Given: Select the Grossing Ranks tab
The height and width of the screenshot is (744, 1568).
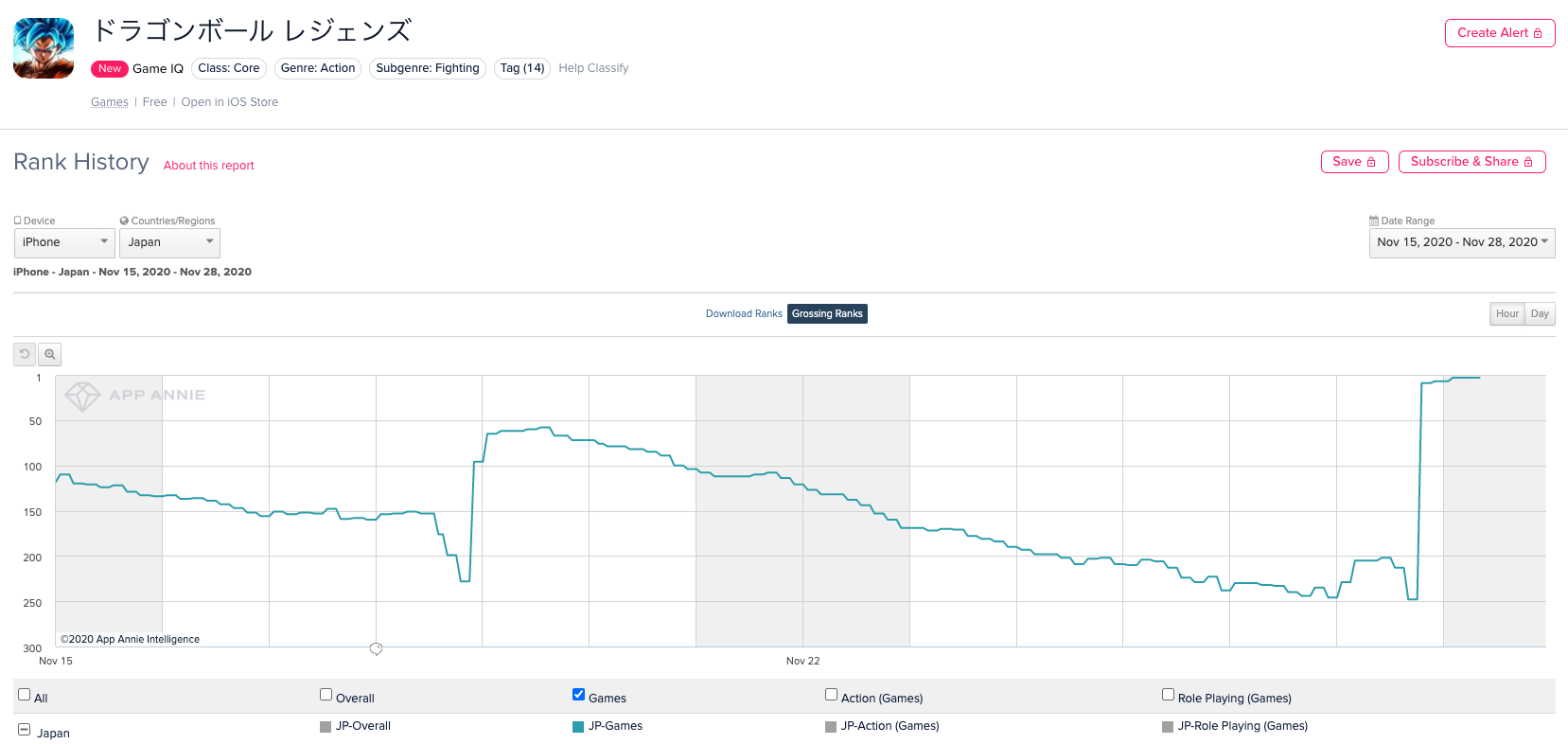Looking at the screenshot, I should click(x=827, y=313).
